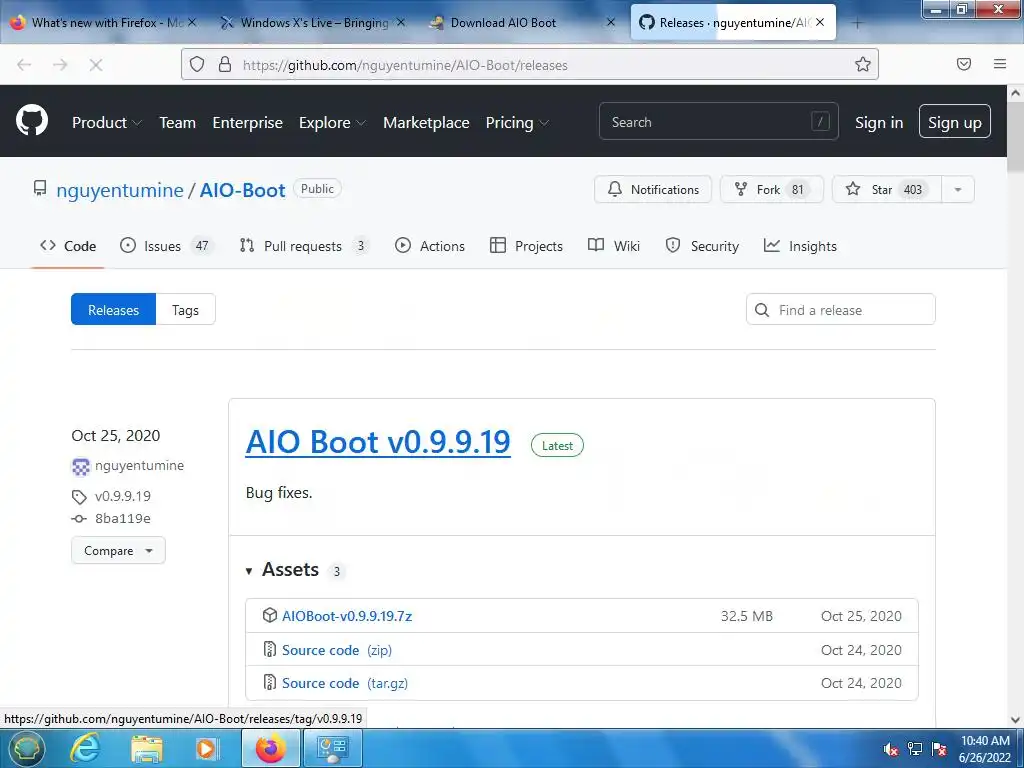The image size is (1024, 768).
Task: Open the AIO Boot v0.9.9.19 release title
Action: click(378, 442)
